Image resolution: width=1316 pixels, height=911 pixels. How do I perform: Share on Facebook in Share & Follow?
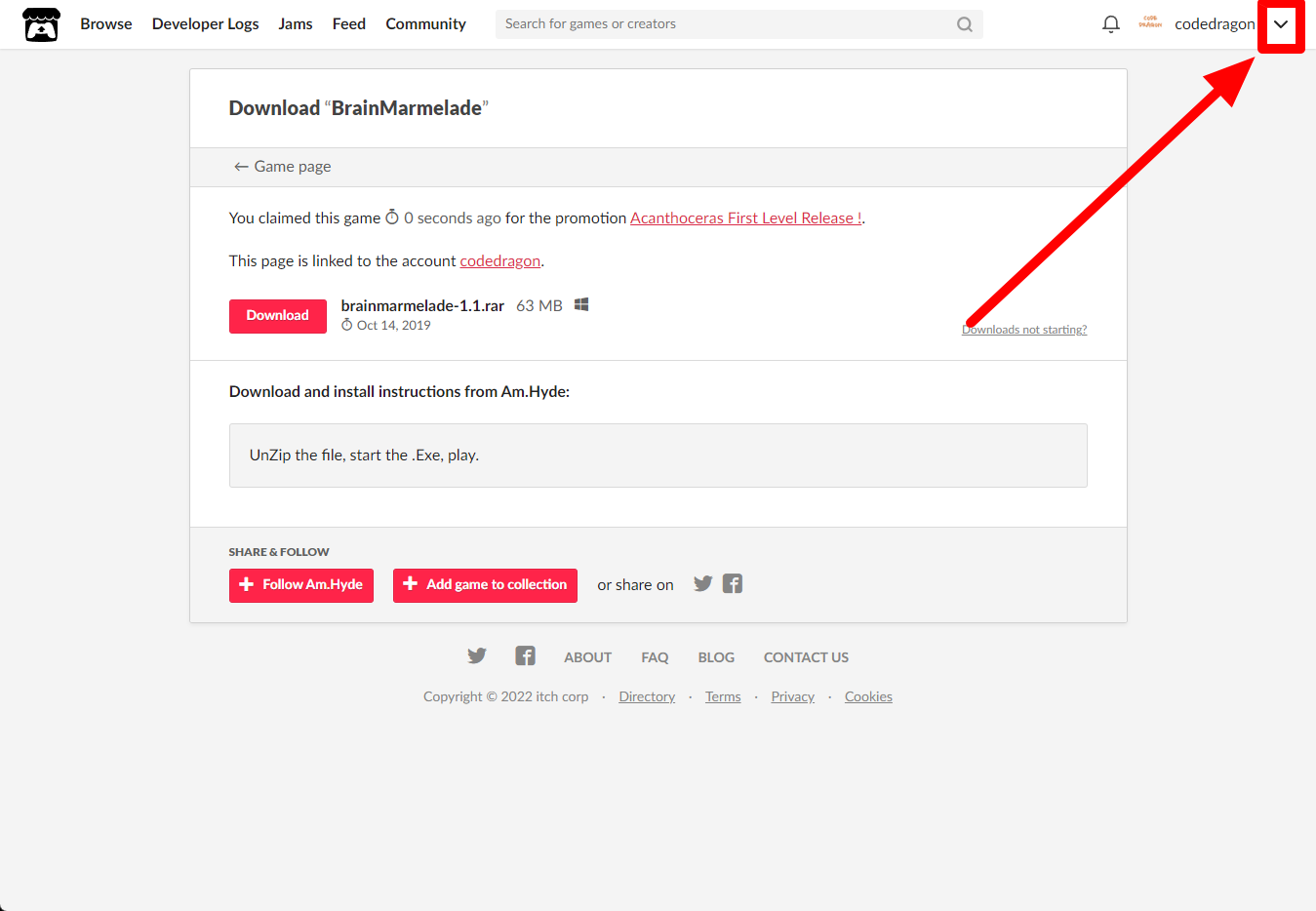tap(733, 584)
